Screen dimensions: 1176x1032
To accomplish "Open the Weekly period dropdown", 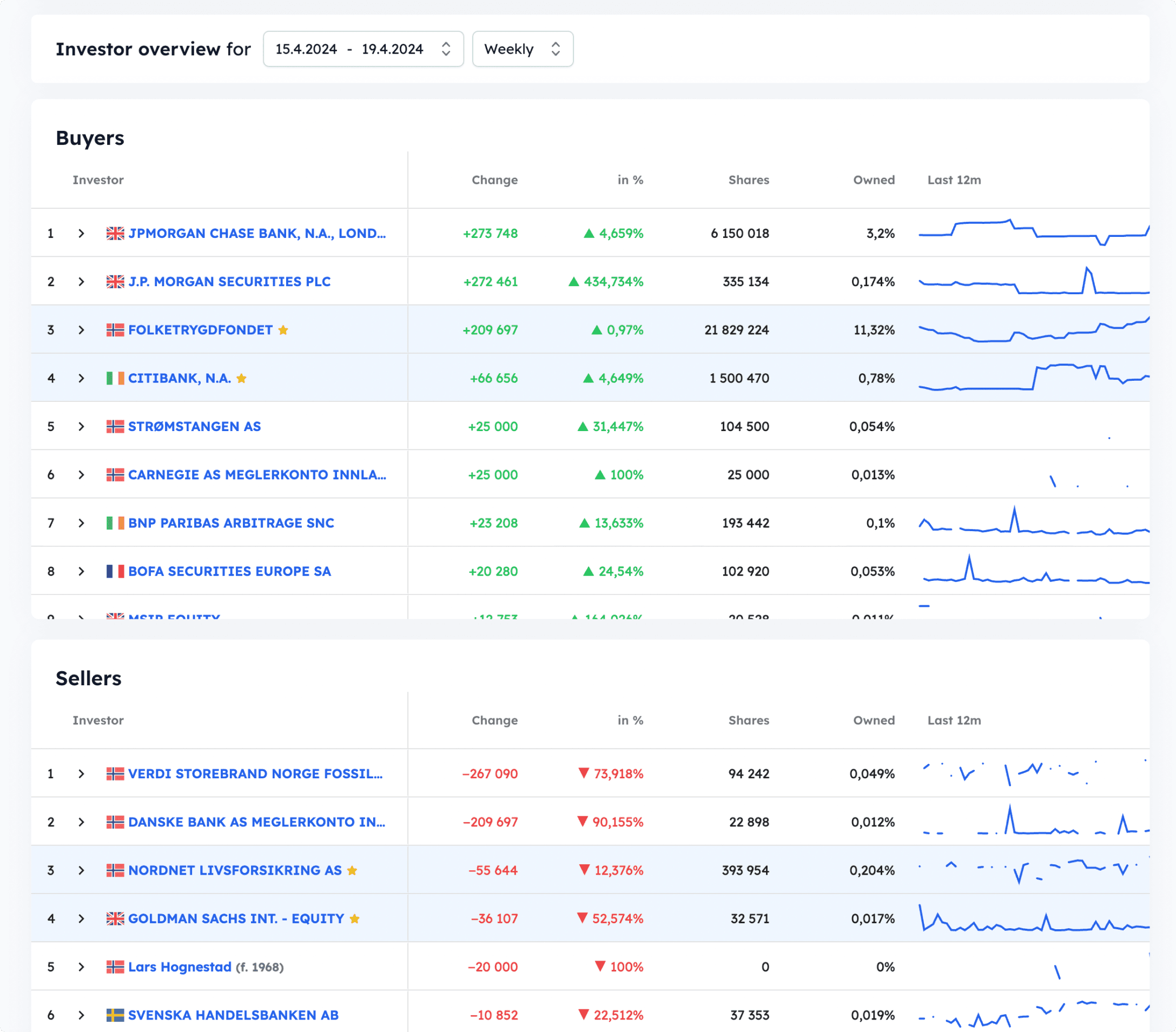I will 523,49.
